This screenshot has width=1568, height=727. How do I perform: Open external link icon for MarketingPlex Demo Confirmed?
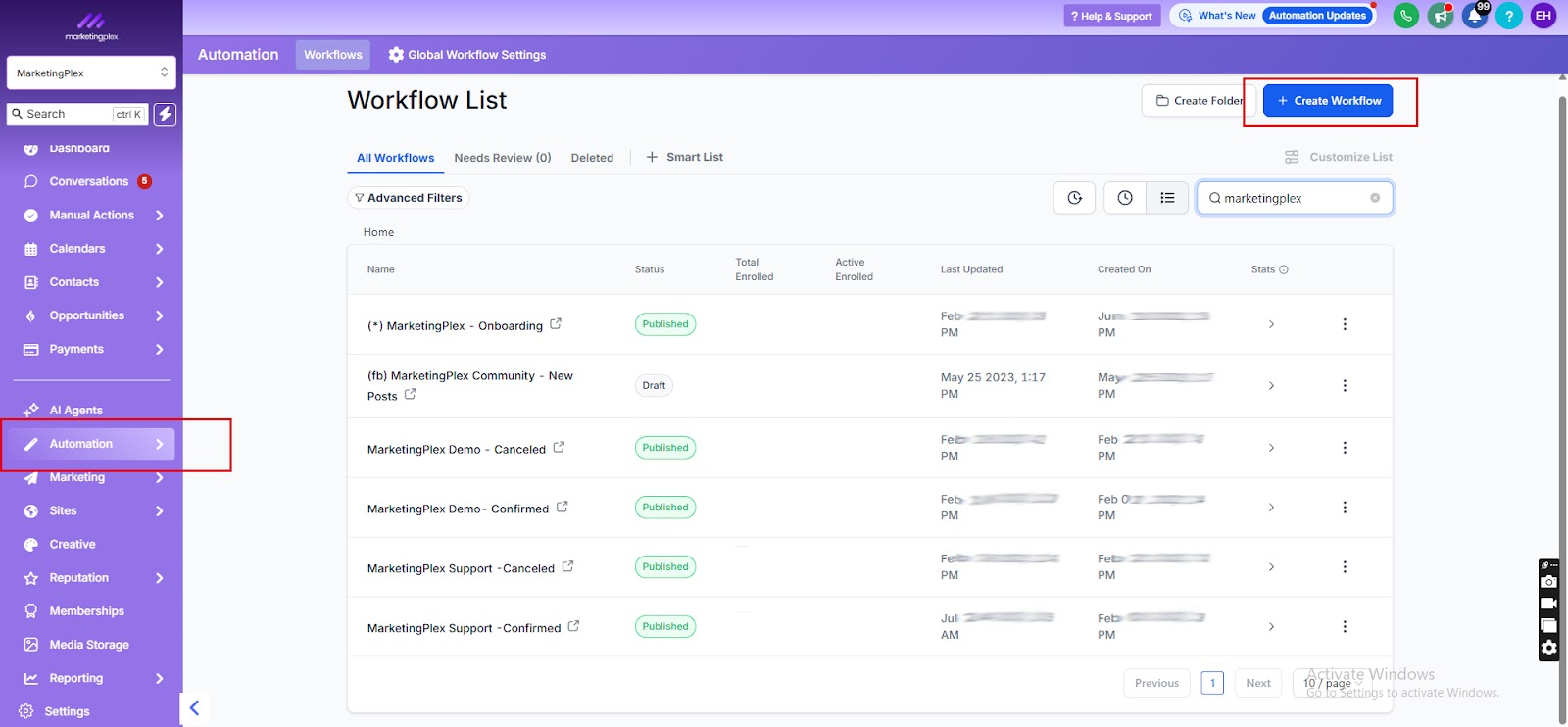pos(563,507)
